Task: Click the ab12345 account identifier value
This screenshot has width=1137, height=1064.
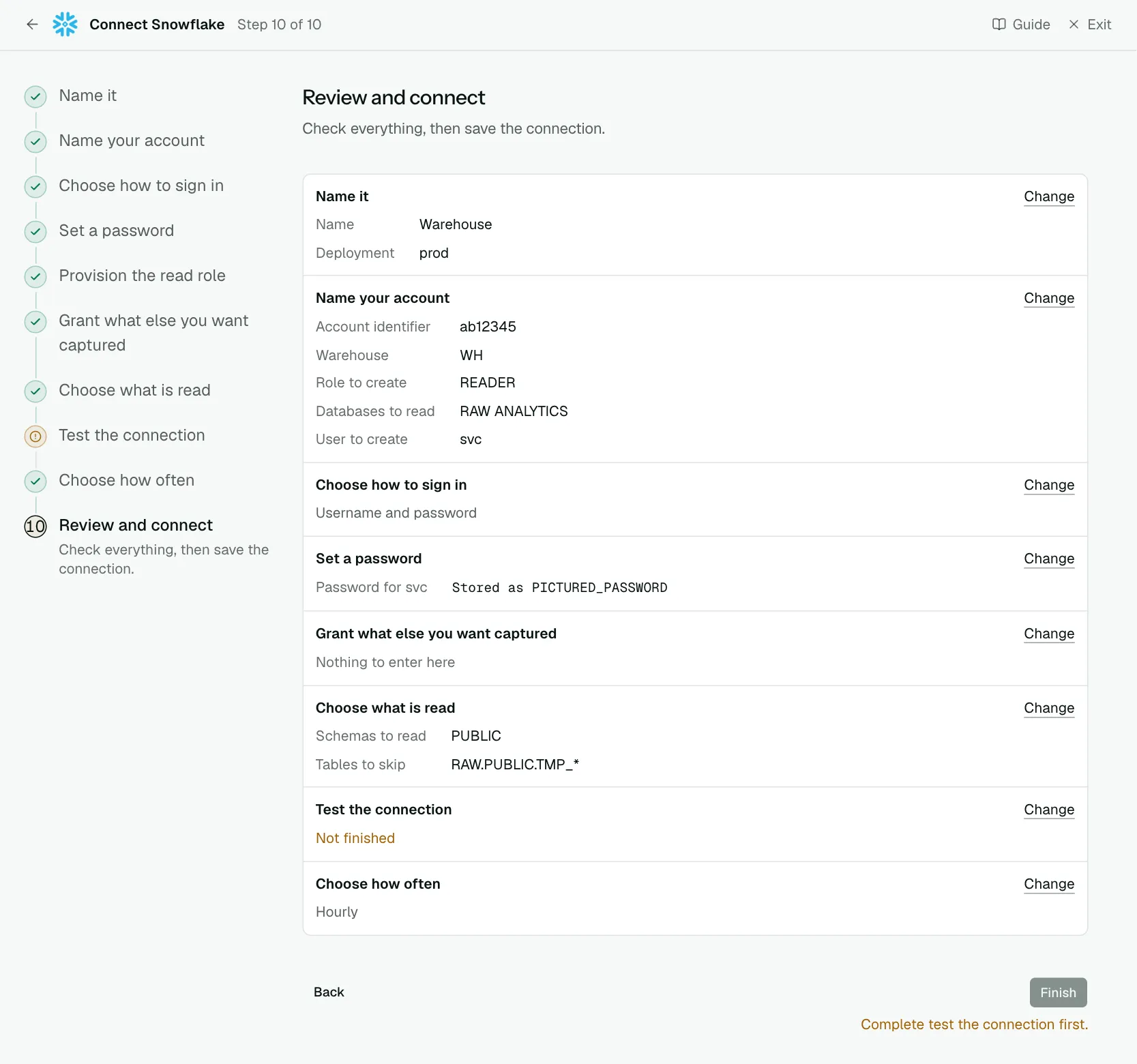Action: pyautogui.click(x=488, y=327)
